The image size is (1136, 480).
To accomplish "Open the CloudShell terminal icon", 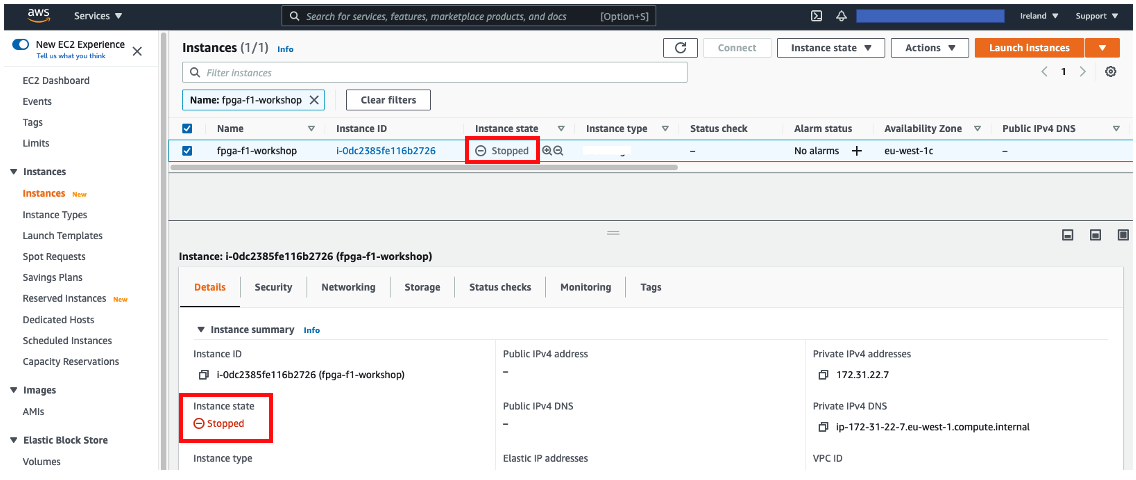I will coord(816,16).
